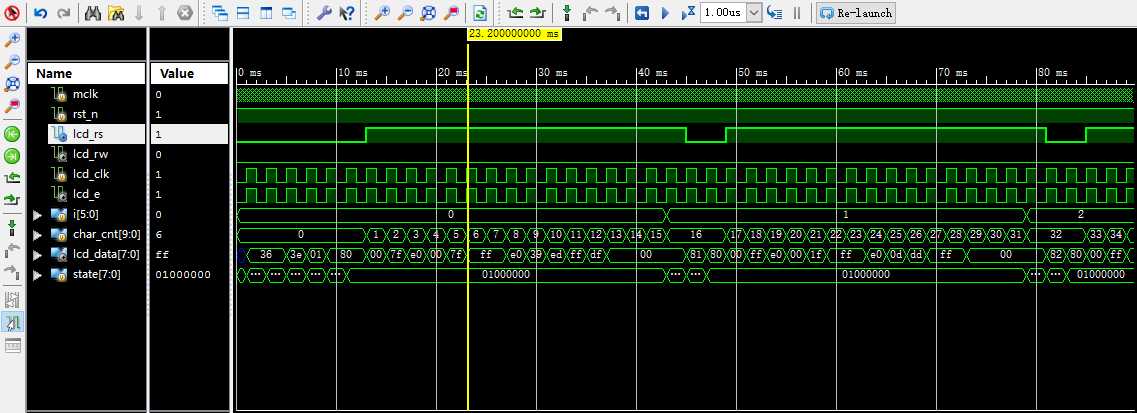
Task: Click the wrench settings icon
Action: (324, 12)
